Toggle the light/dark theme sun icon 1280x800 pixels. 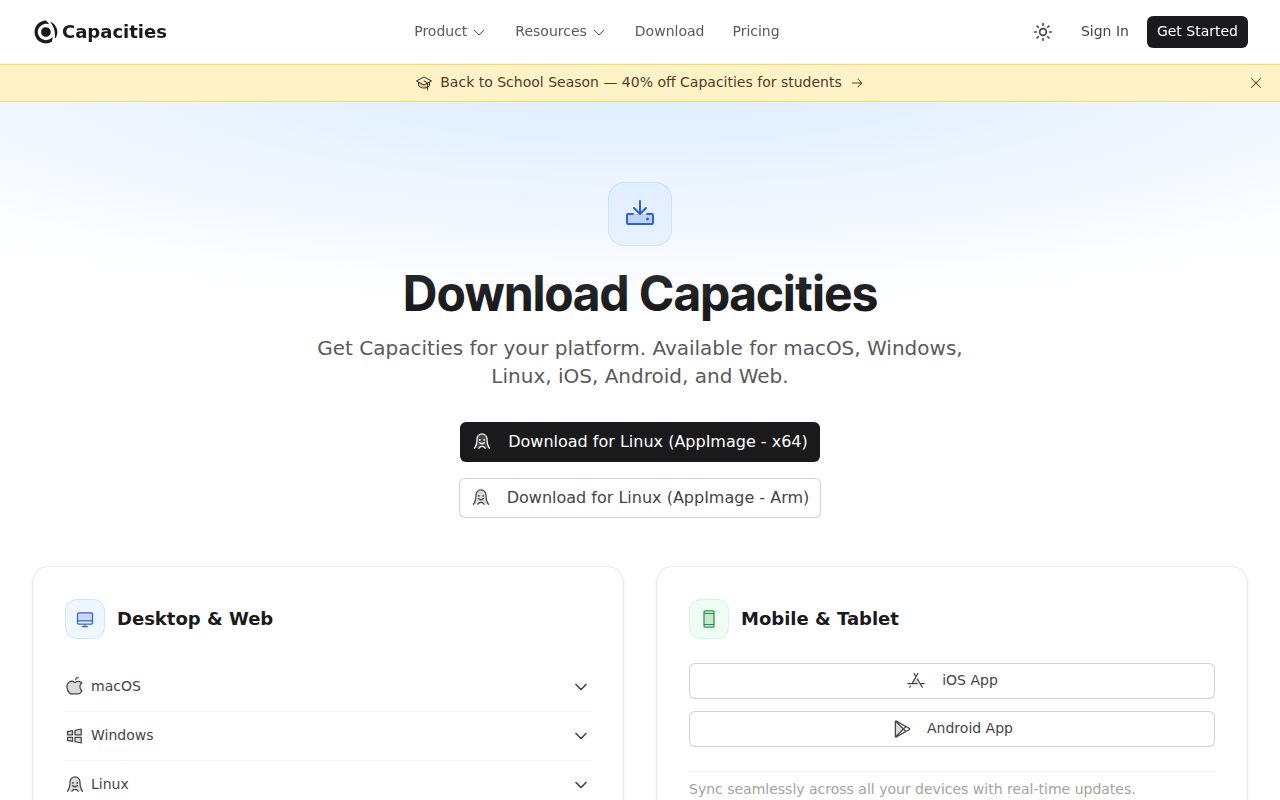(x=1043, y=32)
